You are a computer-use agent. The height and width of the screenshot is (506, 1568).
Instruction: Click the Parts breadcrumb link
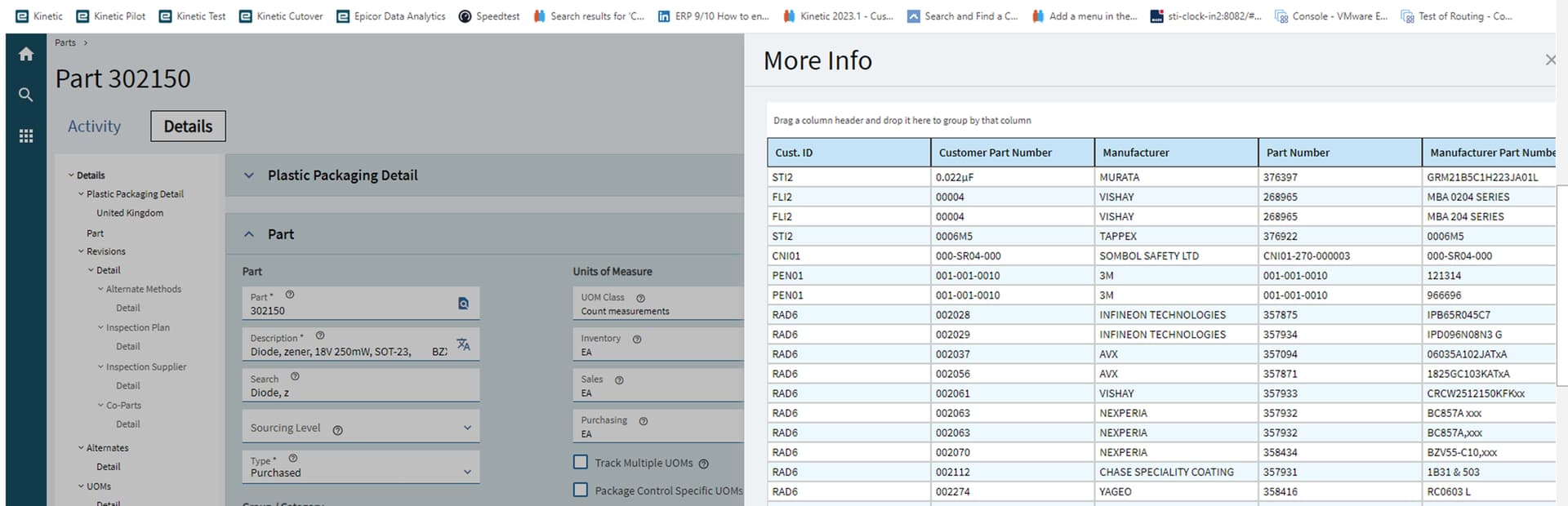click(x=65, y=42)
